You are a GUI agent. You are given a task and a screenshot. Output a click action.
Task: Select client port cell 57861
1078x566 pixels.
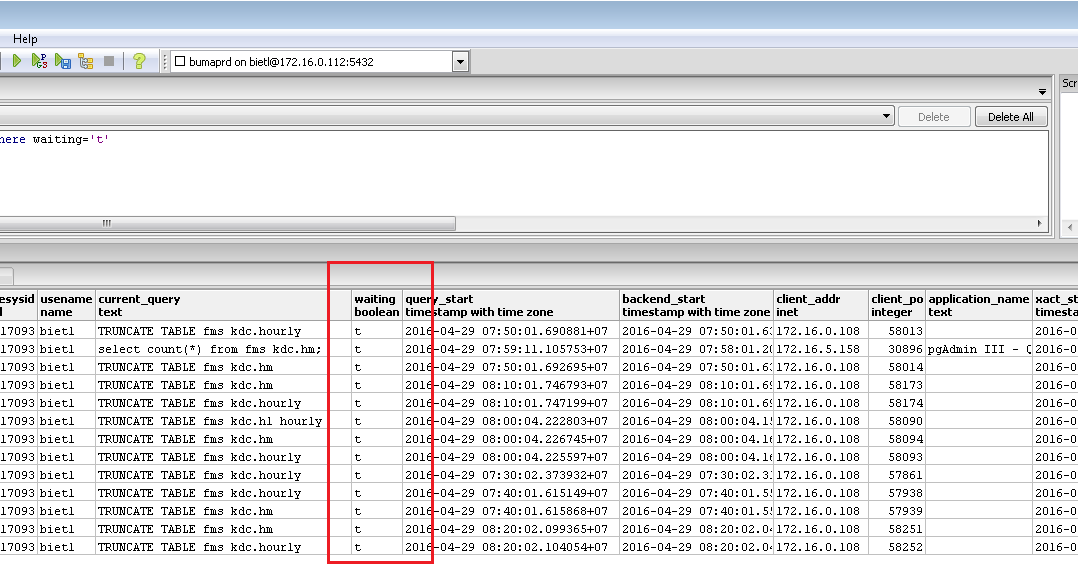[897, 475]
